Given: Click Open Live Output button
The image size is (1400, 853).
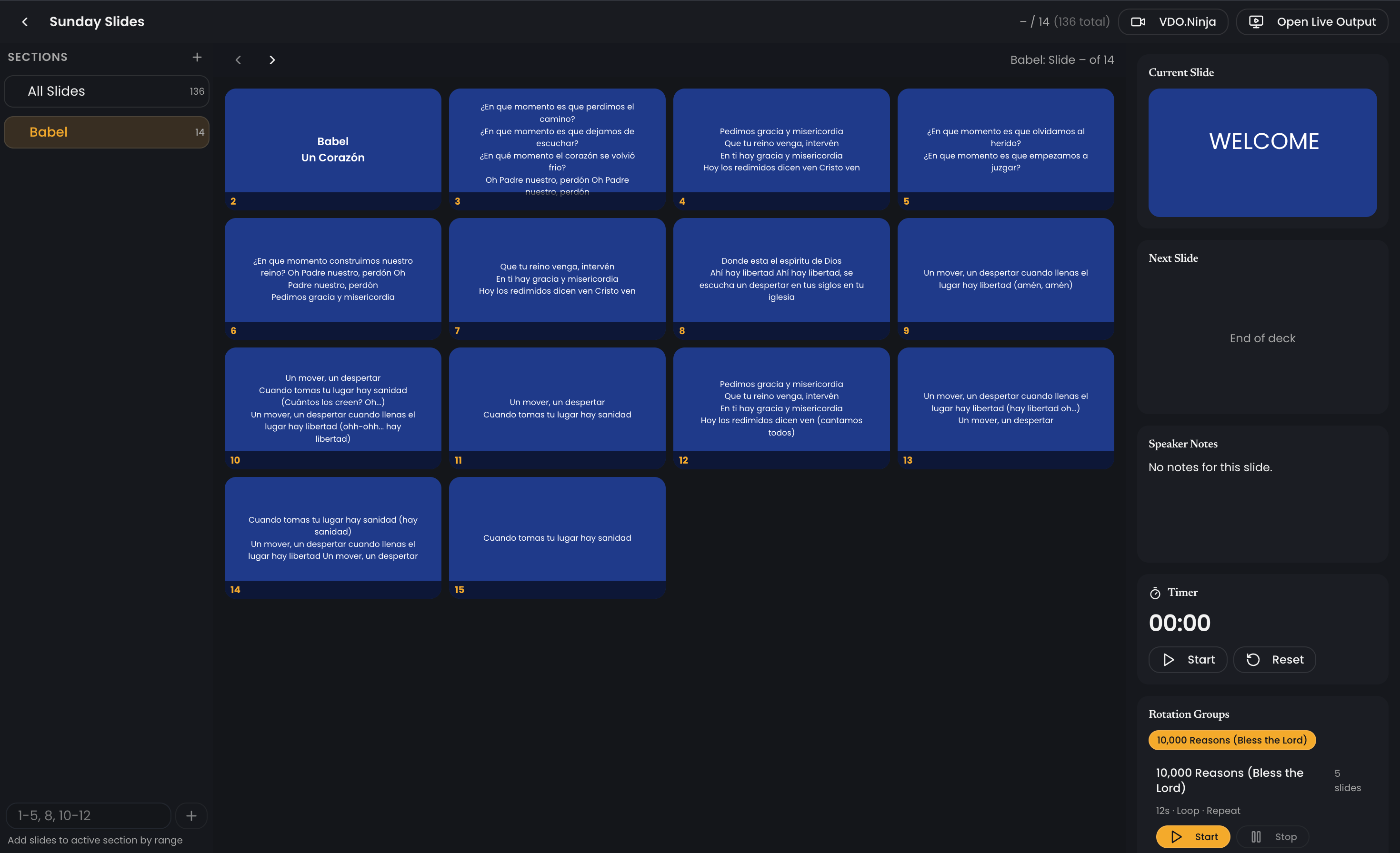Looking at the screenshot, I should tap(1311, 21).
